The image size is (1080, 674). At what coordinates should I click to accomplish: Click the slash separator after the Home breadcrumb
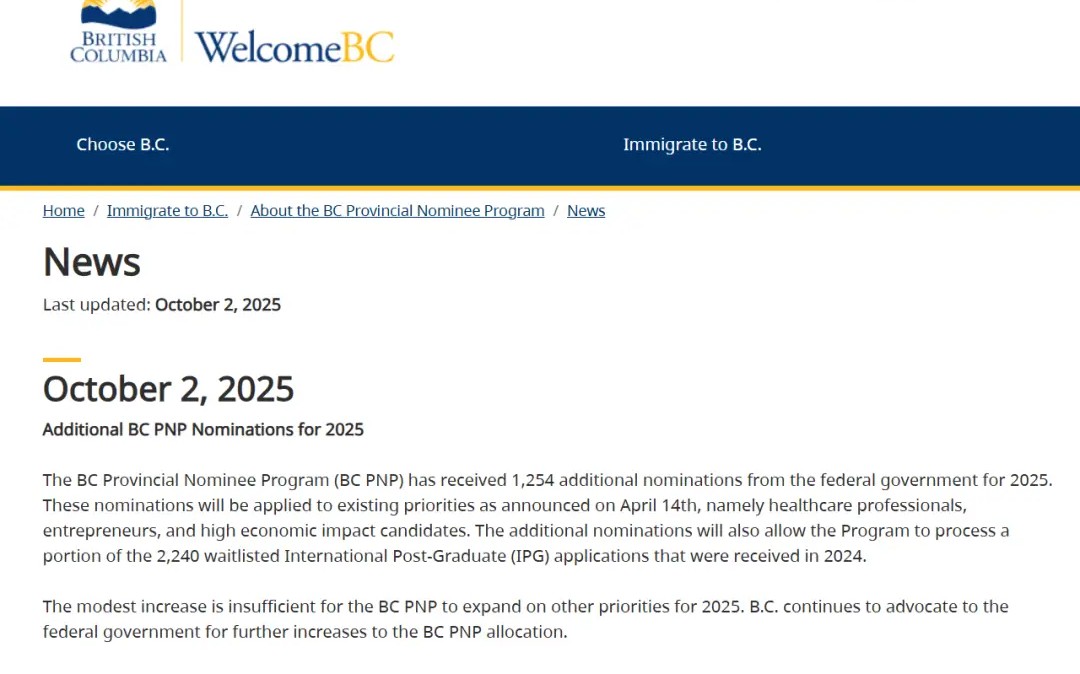pyautogui.click(x=96, y=211)
